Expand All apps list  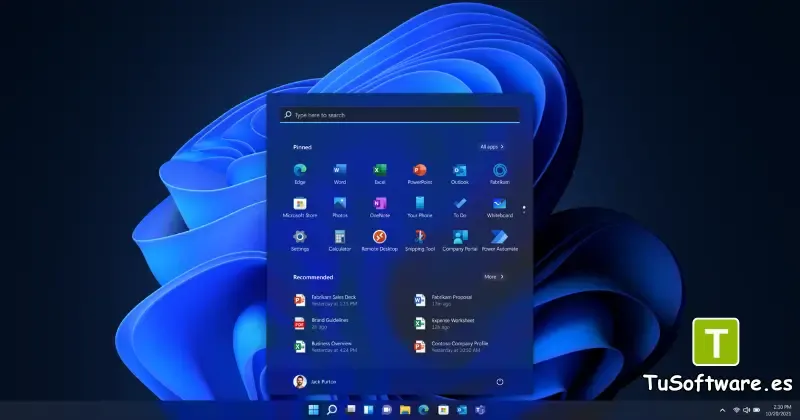coord(492,147)
